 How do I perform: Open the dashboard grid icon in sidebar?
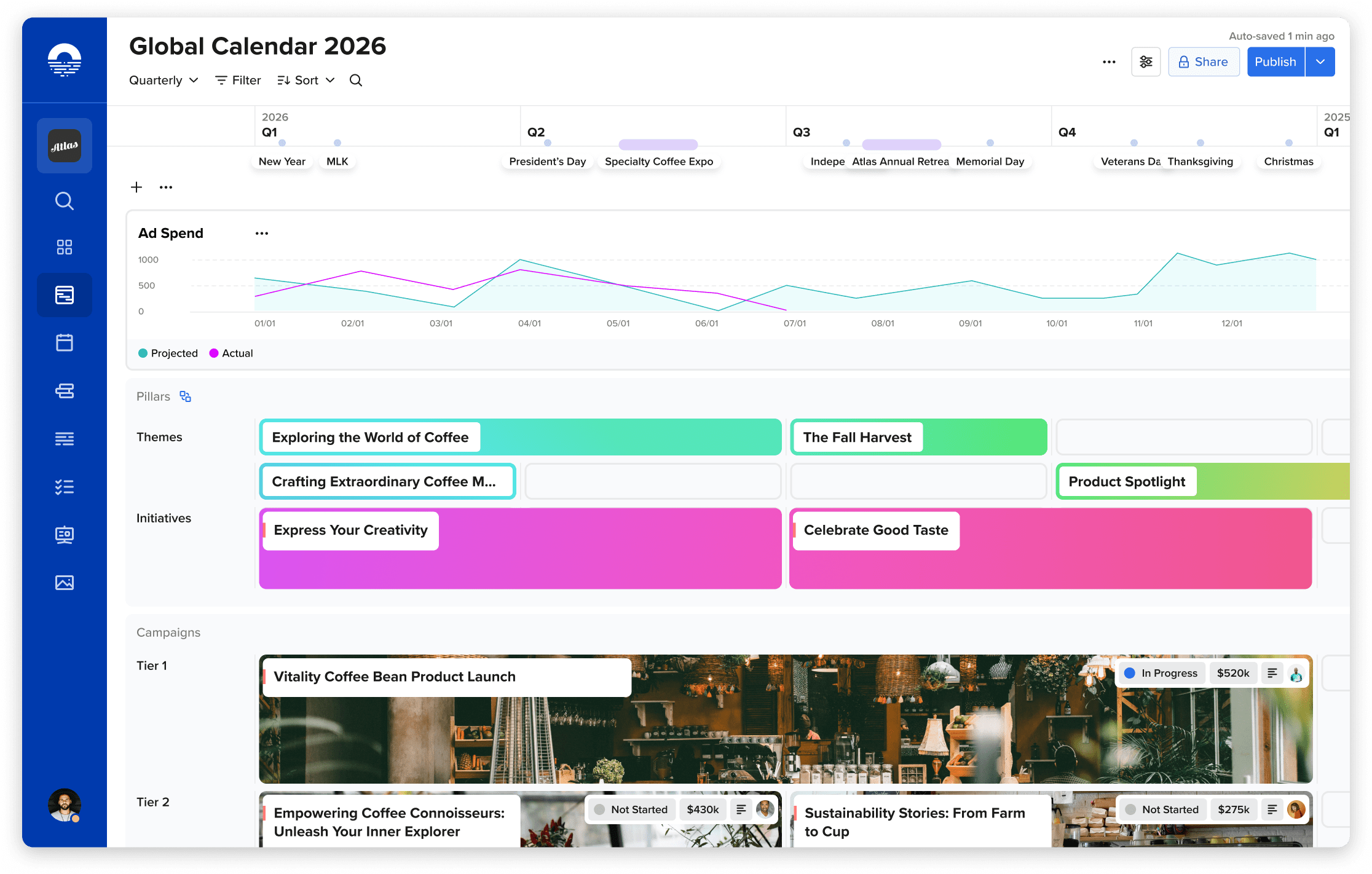coord(65,247)
